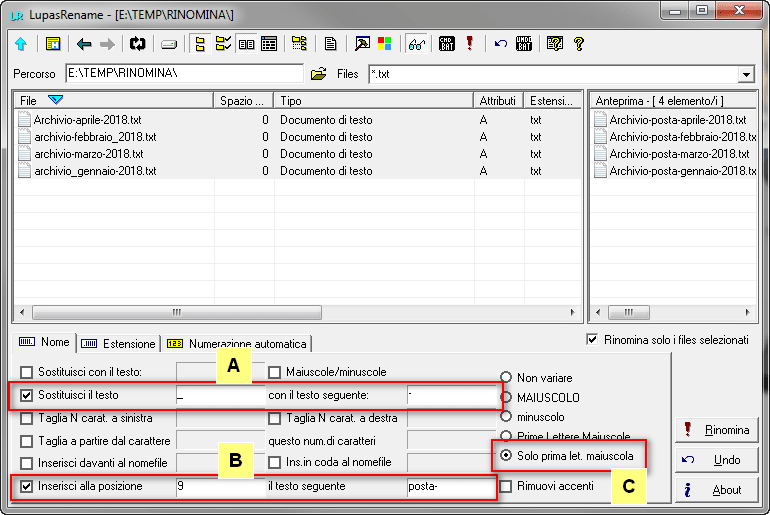Click the Rinomina button

pos(716,430)
